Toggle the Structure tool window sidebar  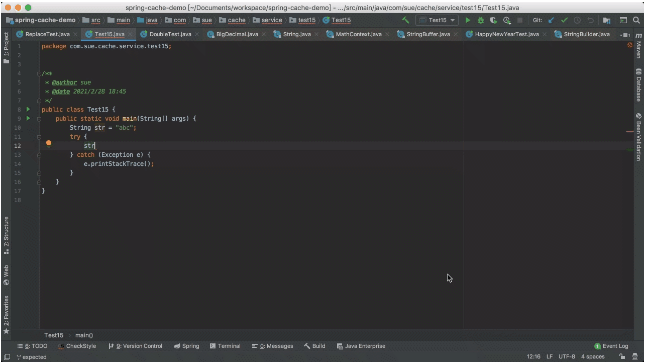[x=6, y=235]
